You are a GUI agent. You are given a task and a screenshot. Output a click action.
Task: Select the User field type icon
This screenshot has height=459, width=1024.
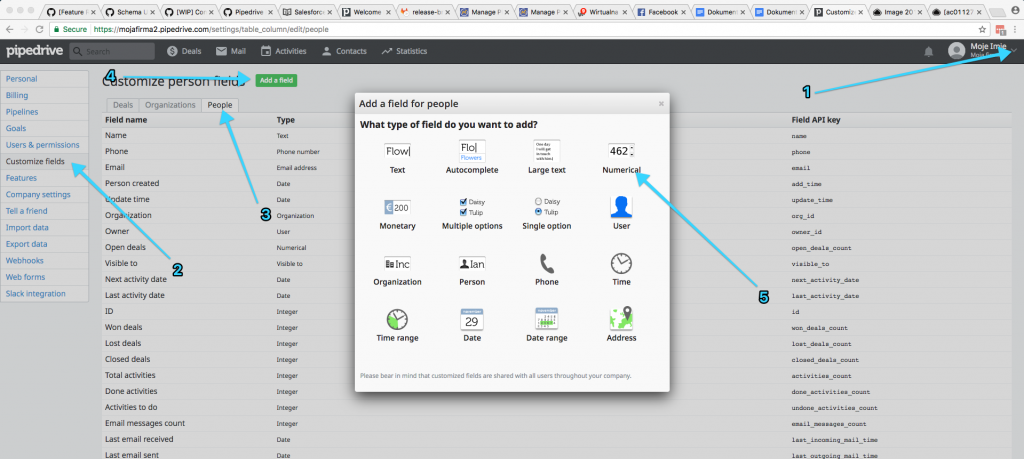[x=621, y=207]
